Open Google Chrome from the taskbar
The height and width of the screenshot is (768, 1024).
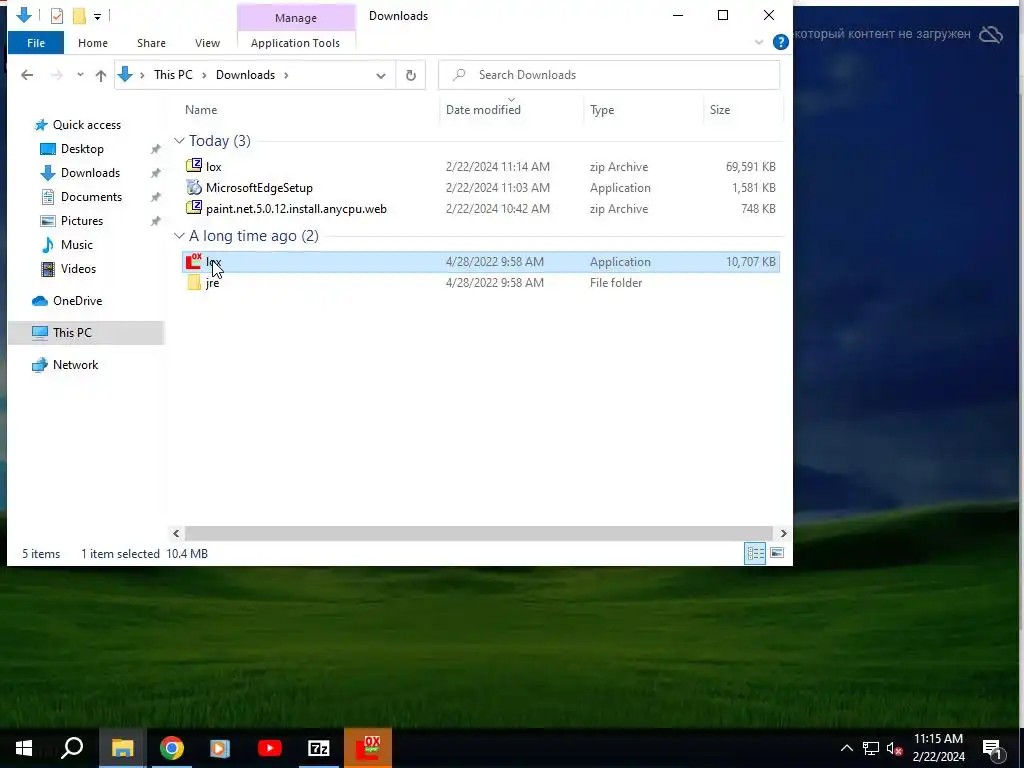coord(172,748)
